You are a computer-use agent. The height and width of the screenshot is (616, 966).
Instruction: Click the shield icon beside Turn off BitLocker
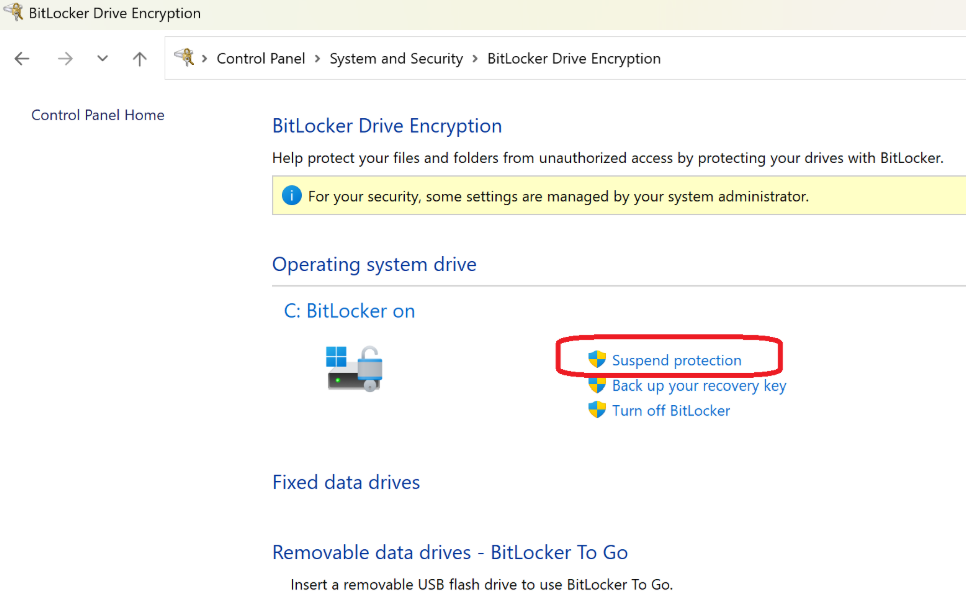(597, 410)
